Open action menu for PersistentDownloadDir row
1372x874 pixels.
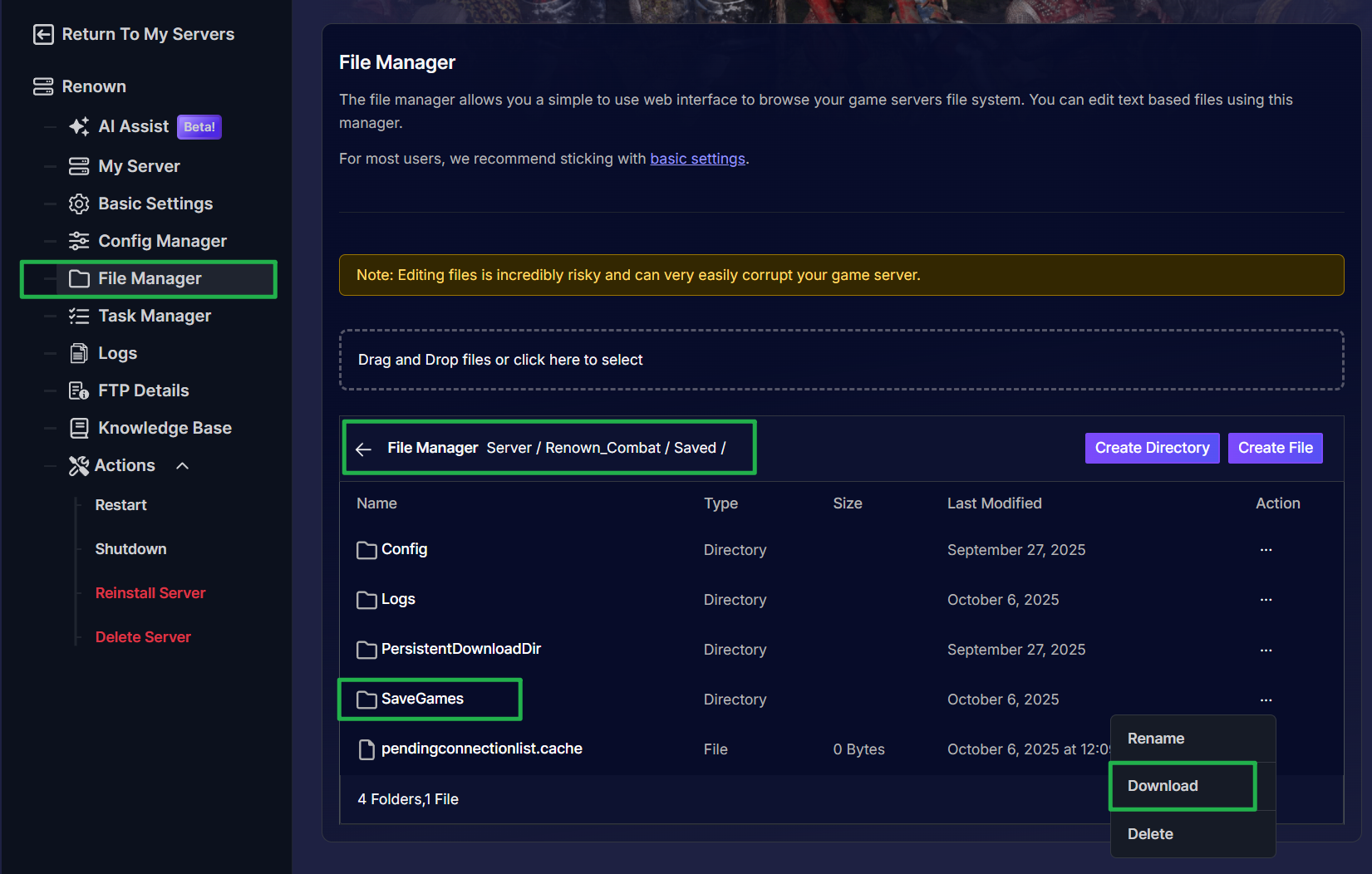tap(1266, 650)
